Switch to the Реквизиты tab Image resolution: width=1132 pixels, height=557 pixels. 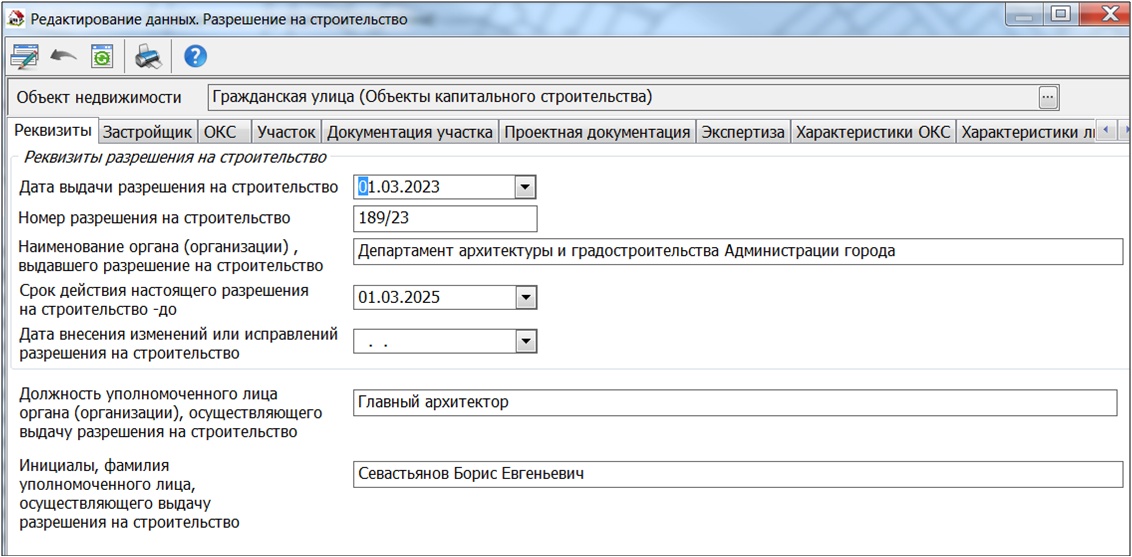pos(53,131)
